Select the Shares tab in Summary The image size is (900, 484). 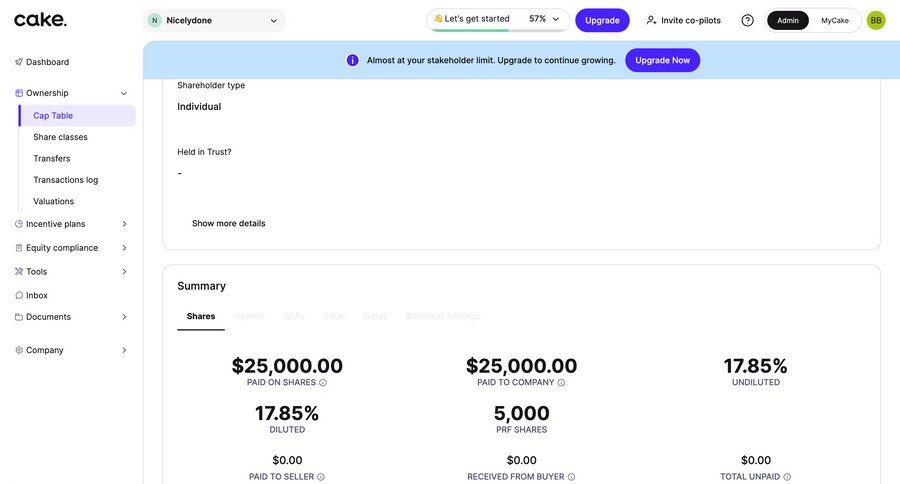point(200,316)
